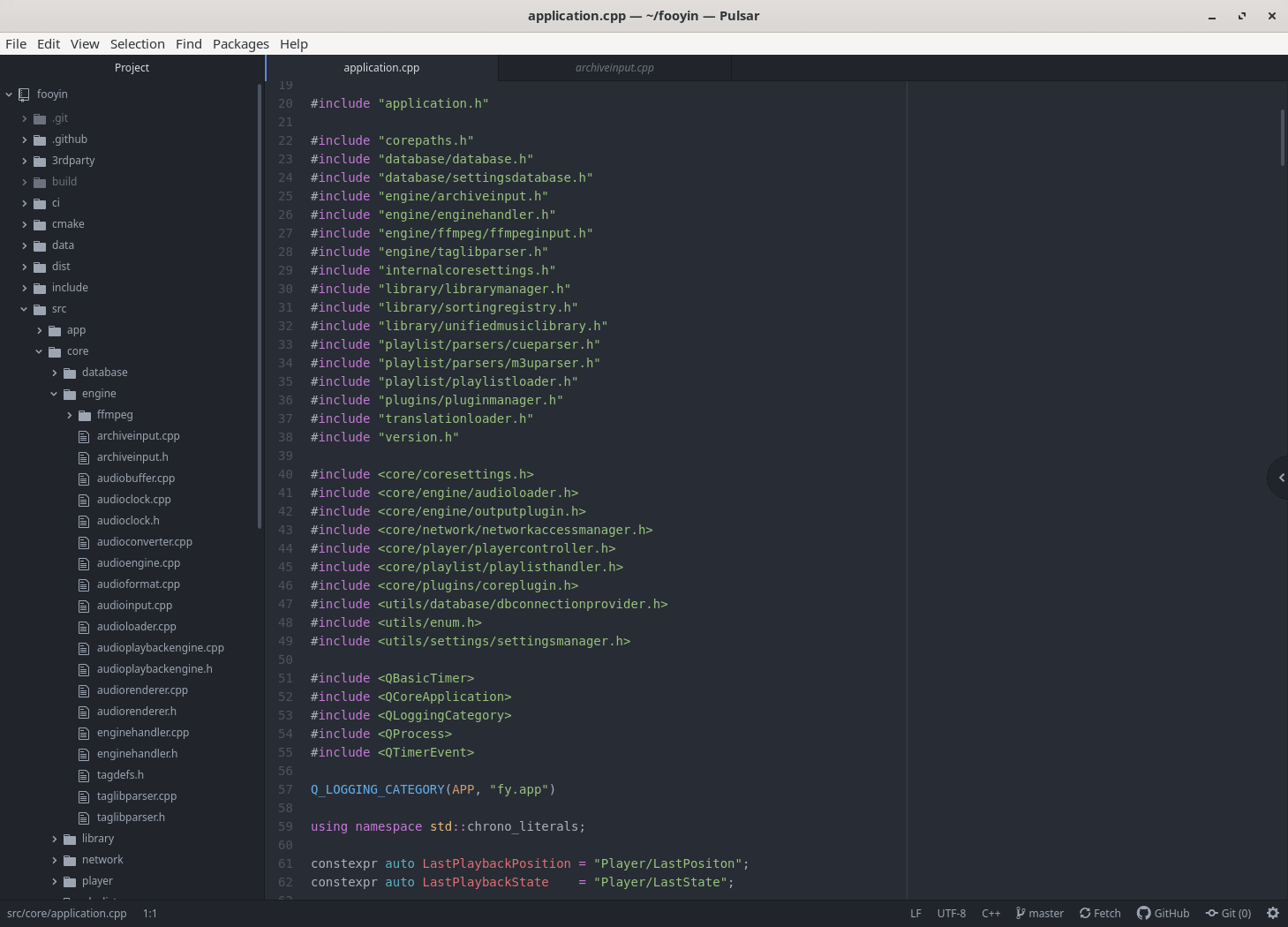The width and height of the screenshot is (1288, 927).
Task: Click the ffmpeg folder icon
Action: [x=85, y=415]
